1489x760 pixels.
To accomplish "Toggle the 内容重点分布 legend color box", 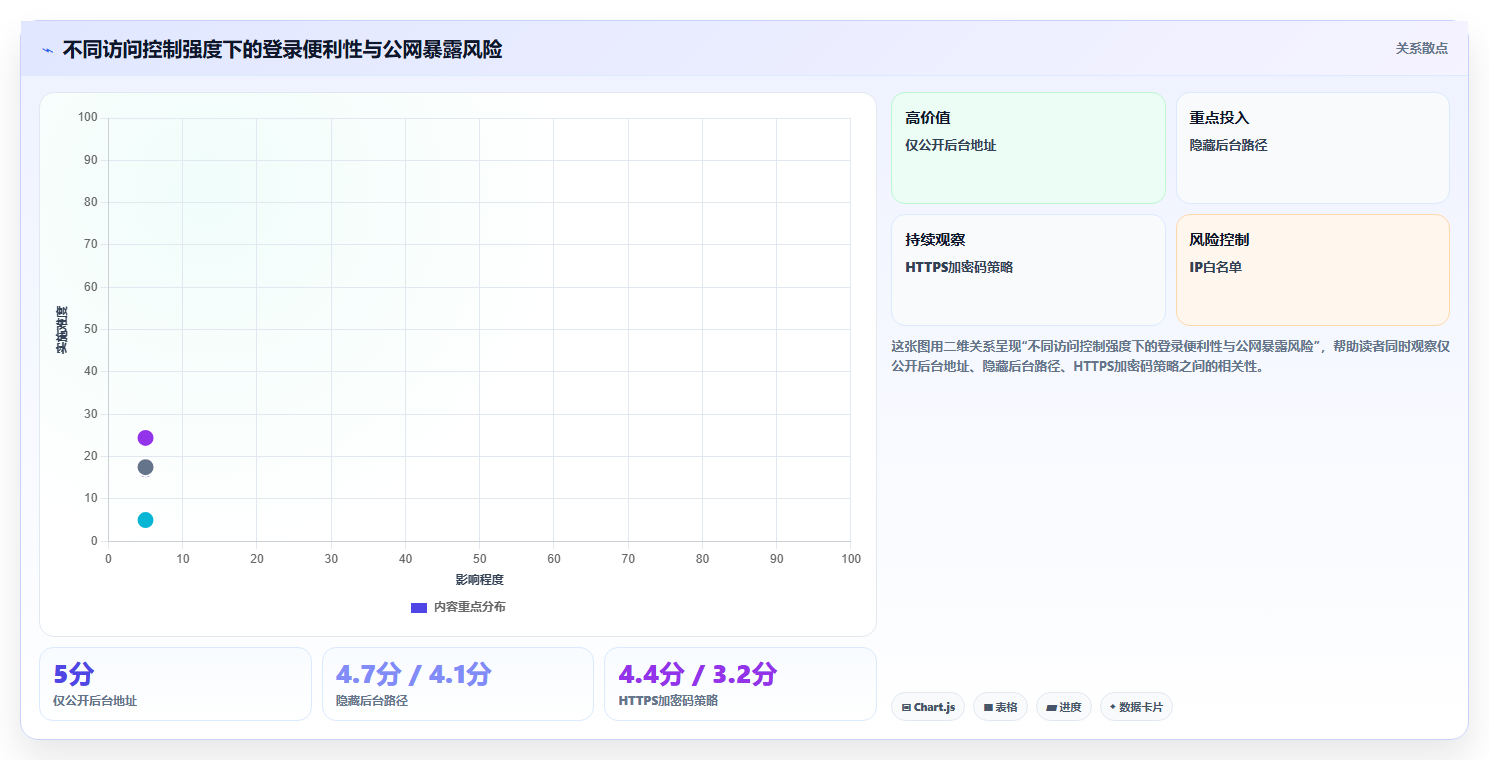I will pos(419,608).
